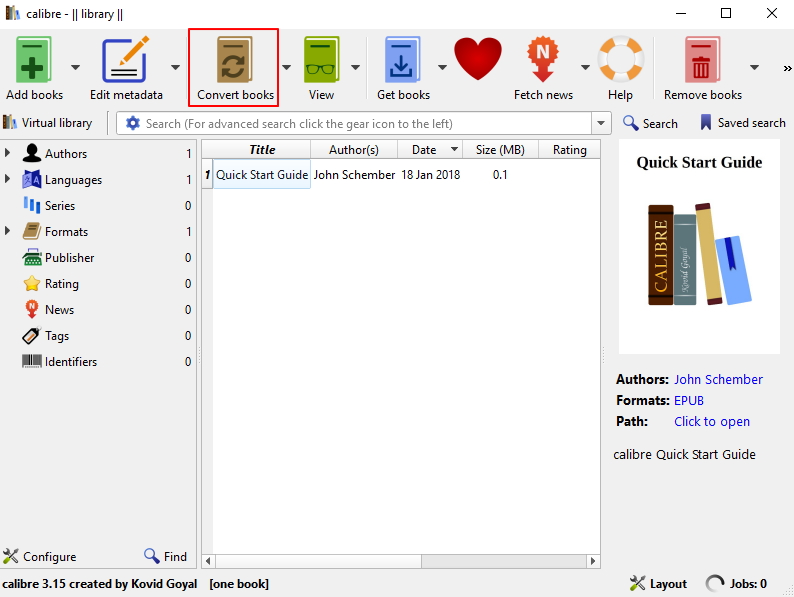Show more toolbar items chevron
Screen dimensions: 794x597
coord(787,68)
